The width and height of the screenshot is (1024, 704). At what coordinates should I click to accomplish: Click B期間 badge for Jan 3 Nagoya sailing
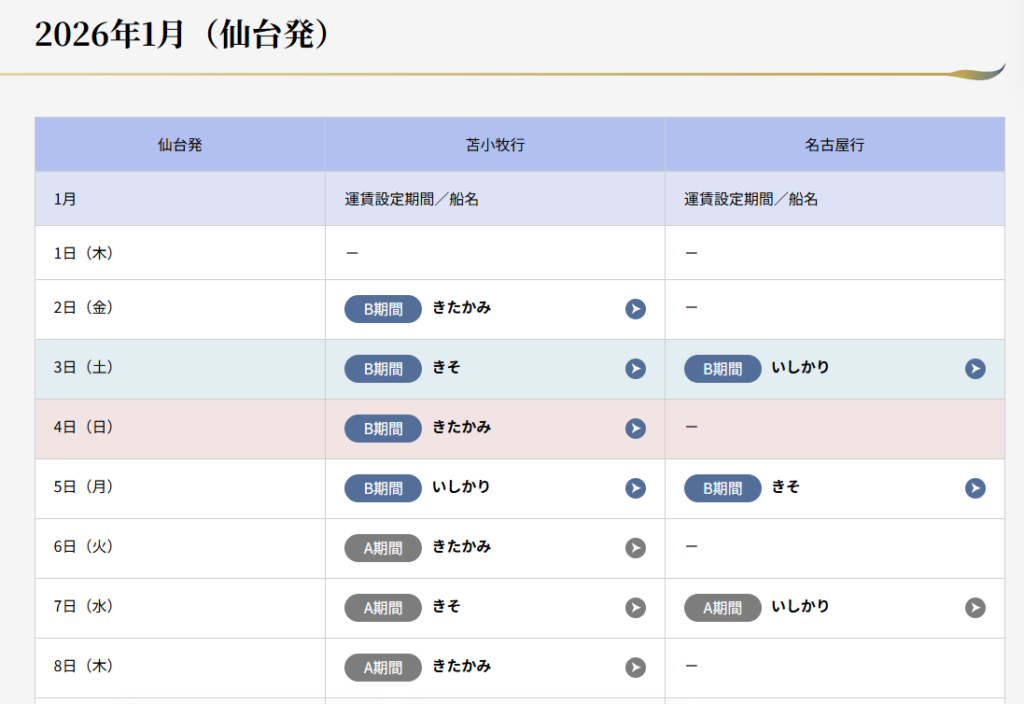click(722, 369)
